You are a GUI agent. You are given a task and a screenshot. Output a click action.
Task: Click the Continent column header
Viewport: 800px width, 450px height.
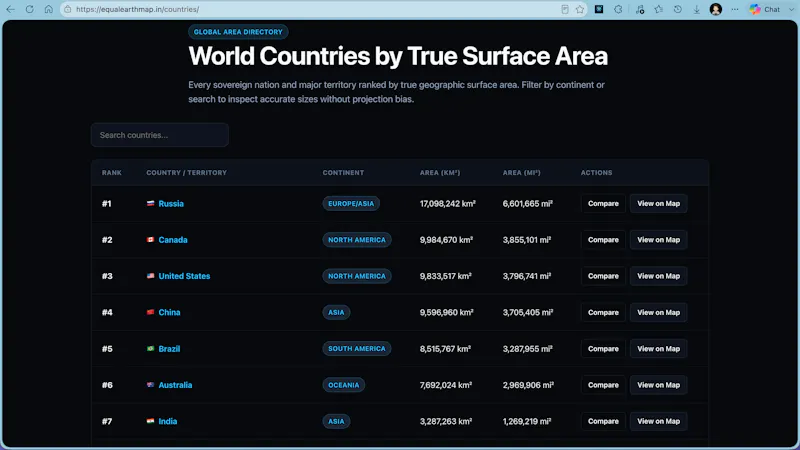pos(343,173)
